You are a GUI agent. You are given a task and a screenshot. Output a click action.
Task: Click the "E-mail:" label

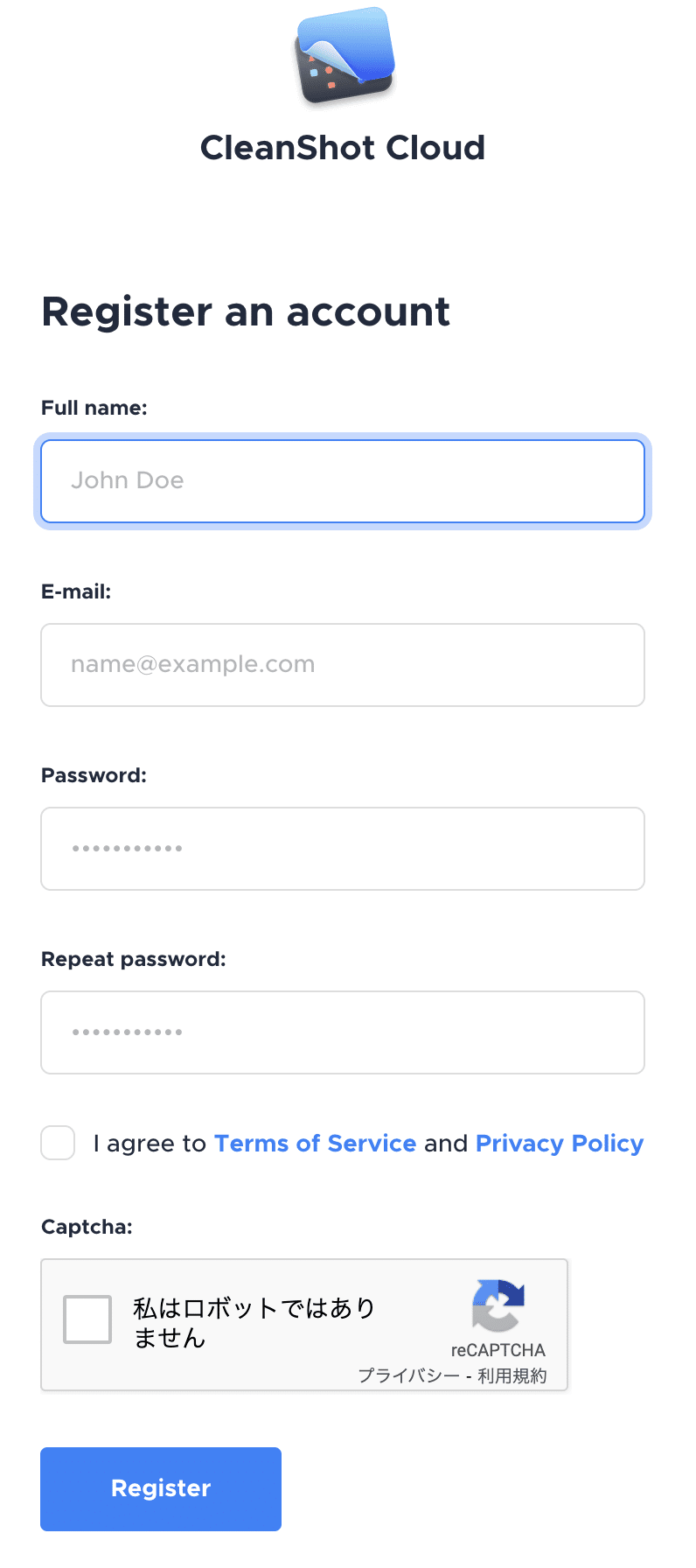tap(76, 591)
